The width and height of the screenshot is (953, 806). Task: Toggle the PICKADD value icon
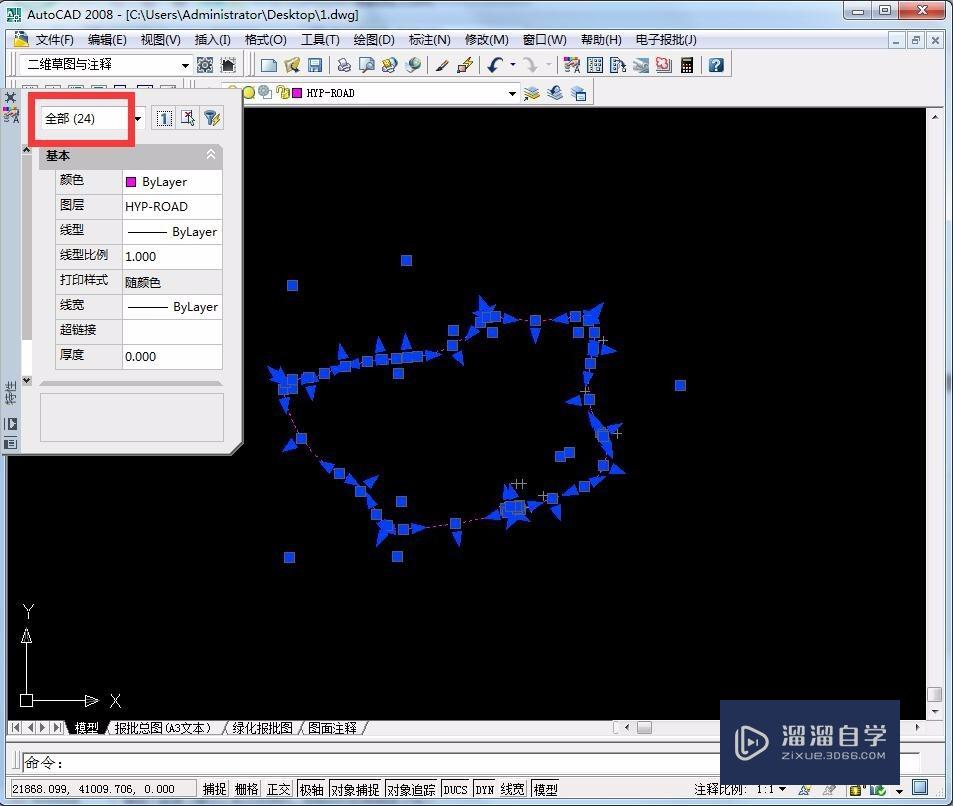point(164,118)
